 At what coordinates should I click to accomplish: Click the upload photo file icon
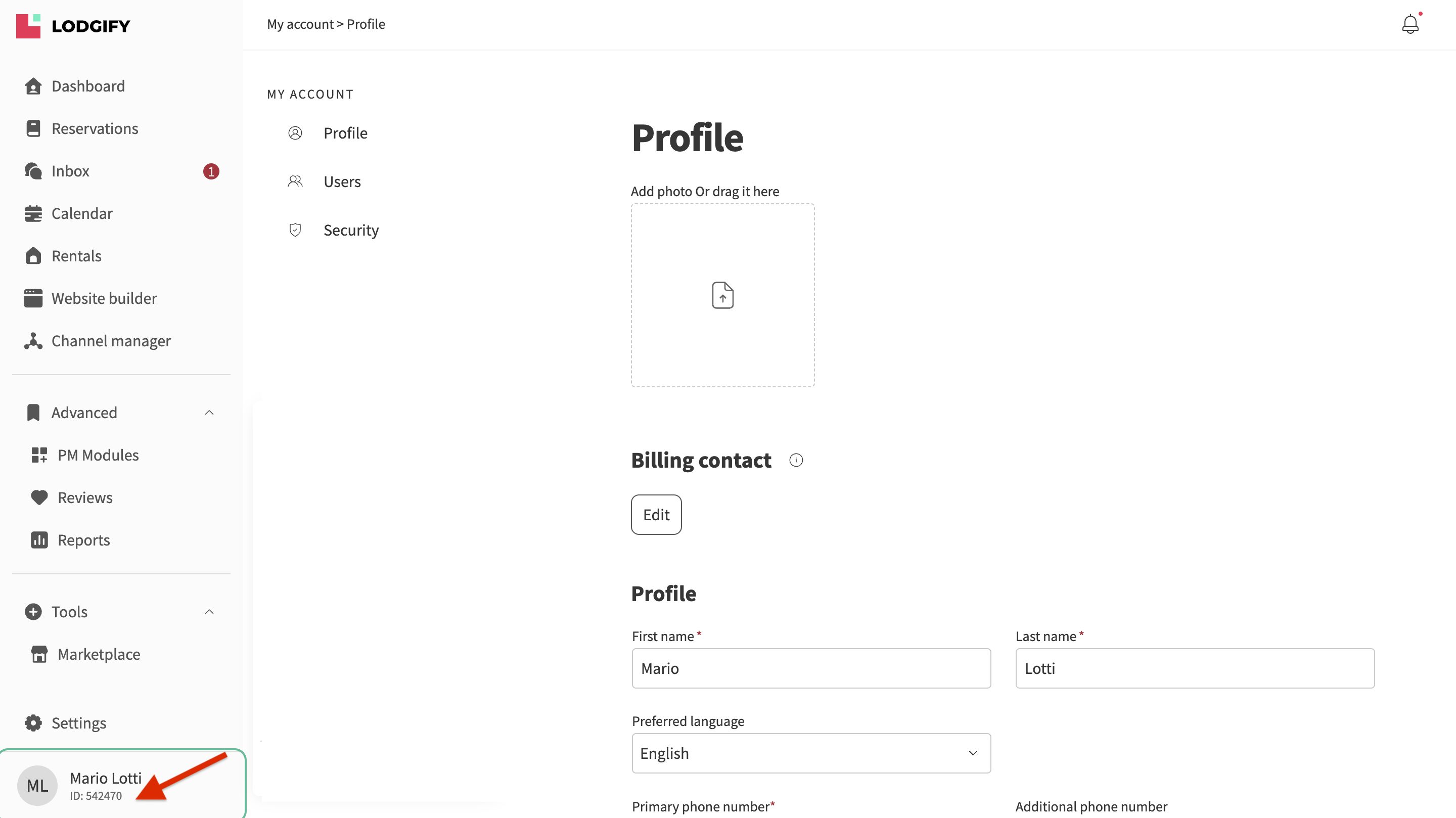click(x=722, y=295)
